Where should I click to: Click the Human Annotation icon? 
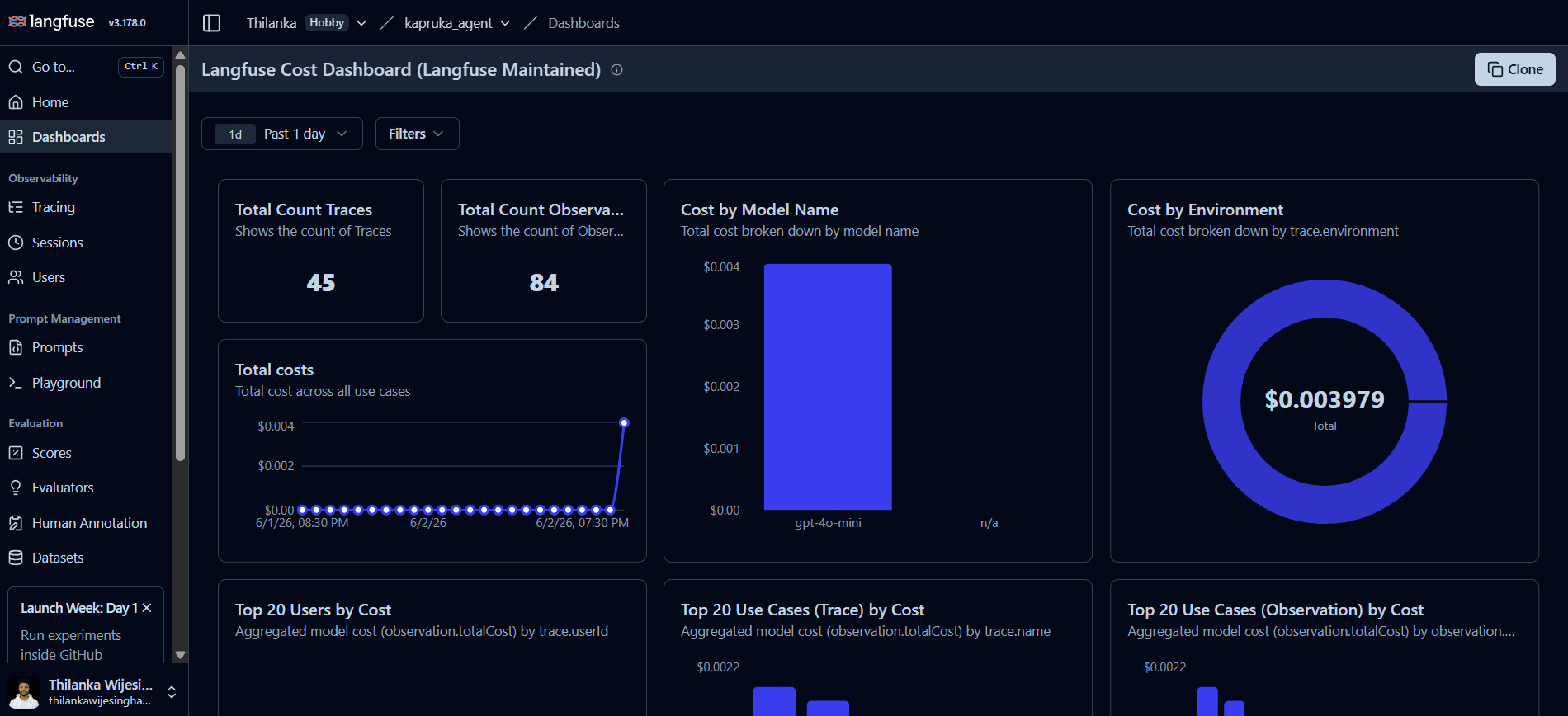coord(16,523)
